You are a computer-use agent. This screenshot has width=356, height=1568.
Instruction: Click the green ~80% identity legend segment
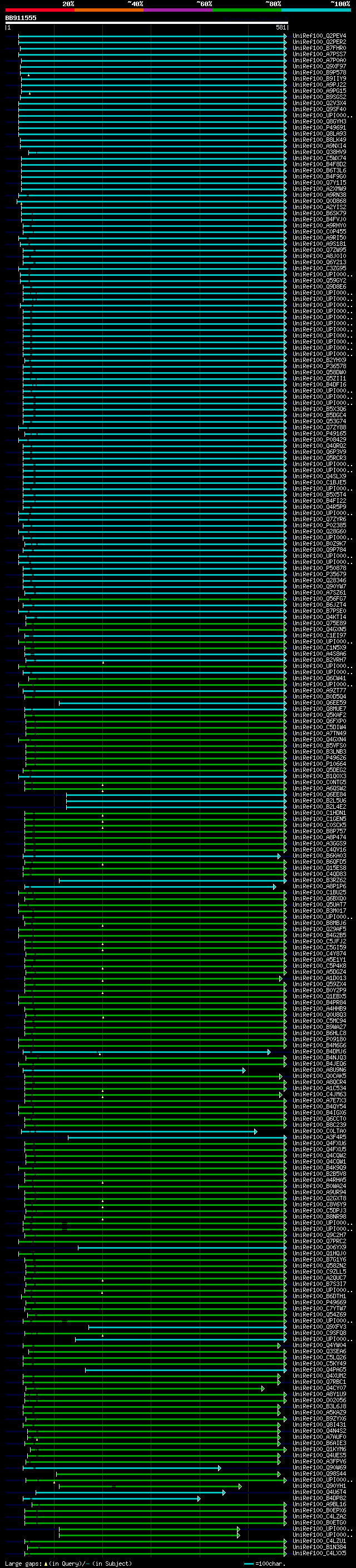pyautogui.click(x=247, y=10)
